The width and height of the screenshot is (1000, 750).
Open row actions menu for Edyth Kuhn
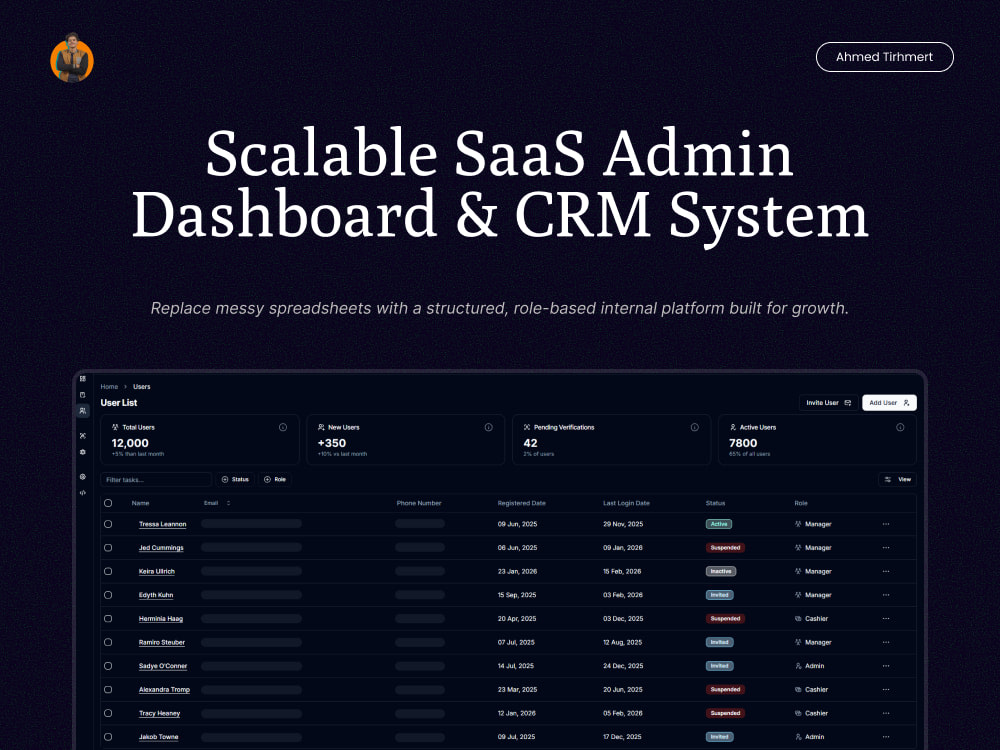point(886,595)
